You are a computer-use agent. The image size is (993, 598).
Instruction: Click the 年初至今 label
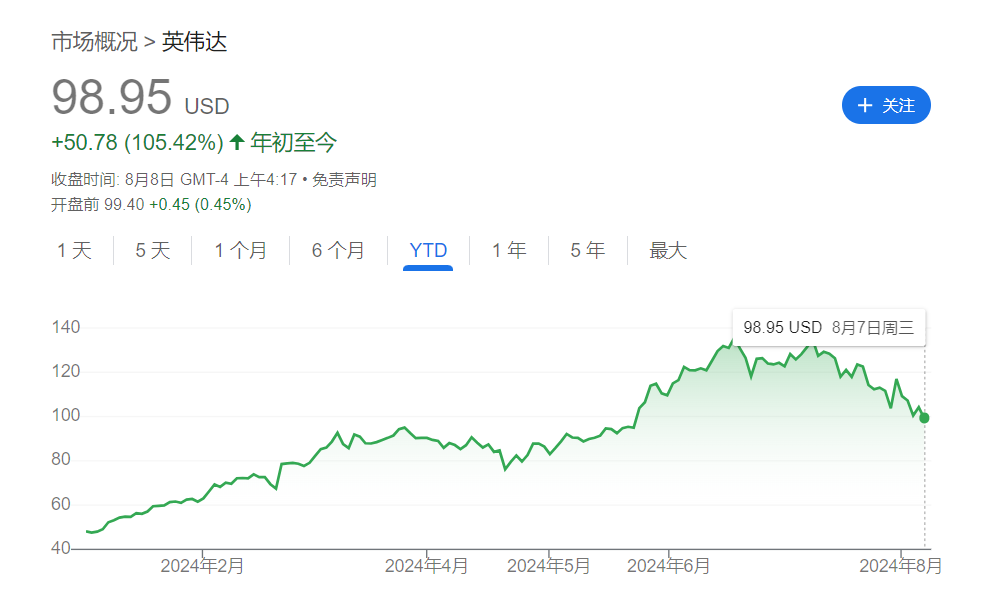(293, 143)
